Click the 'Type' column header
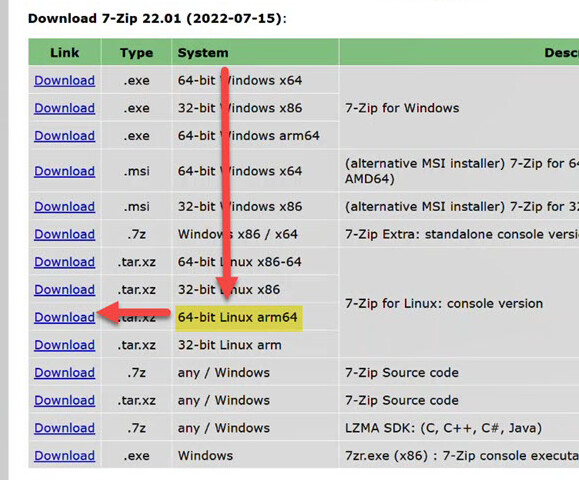The width and height of the screenshot is (579, 480). (136, 52)
